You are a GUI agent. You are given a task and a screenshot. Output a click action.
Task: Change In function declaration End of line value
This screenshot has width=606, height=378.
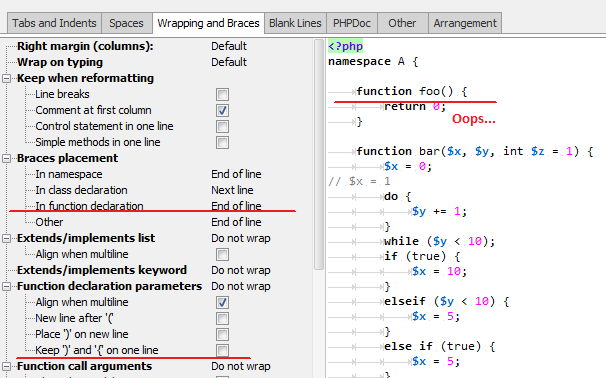tap(236, 206)
